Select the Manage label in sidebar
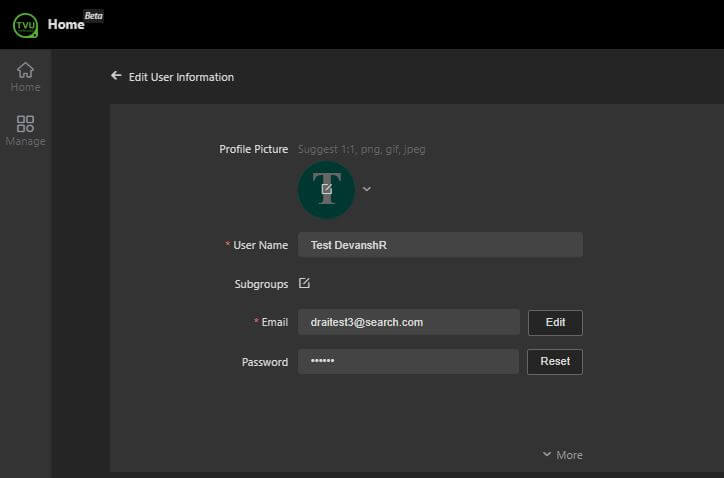 pyautogui.click(x=25, y=142)
